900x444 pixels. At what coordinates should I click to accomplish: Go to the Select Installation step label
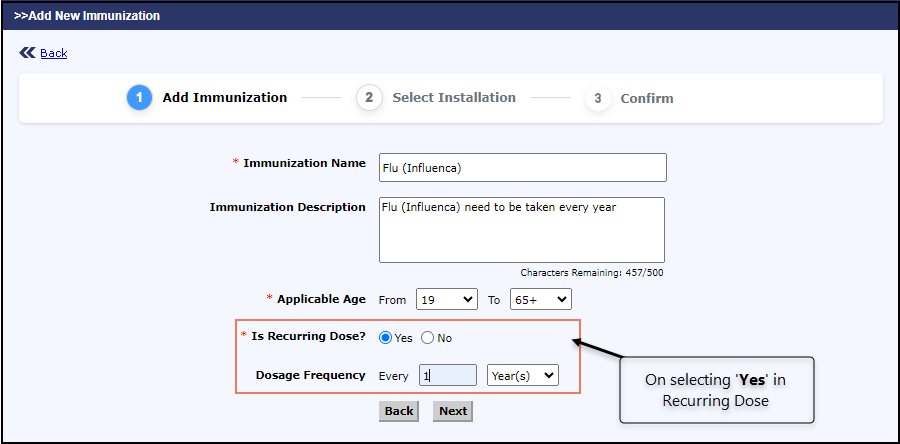pyautogui.click(x=454, y=98)
